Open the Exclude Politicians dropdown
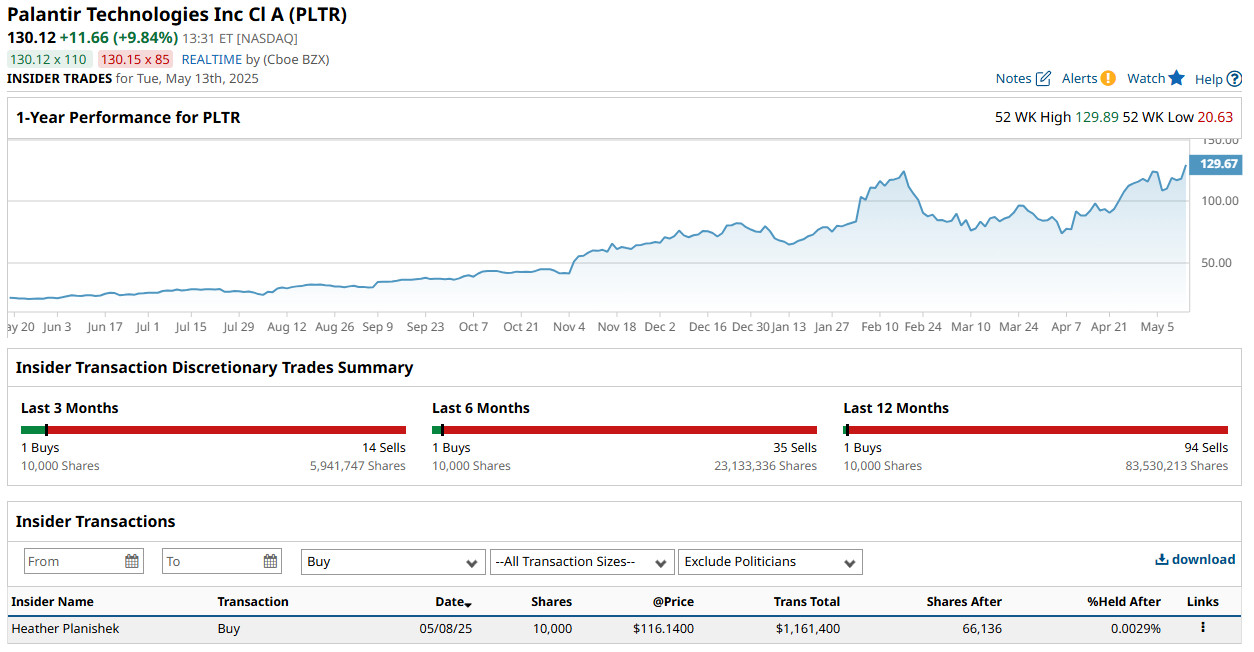This screenshot has height=652, width=1254. [770, 562]
